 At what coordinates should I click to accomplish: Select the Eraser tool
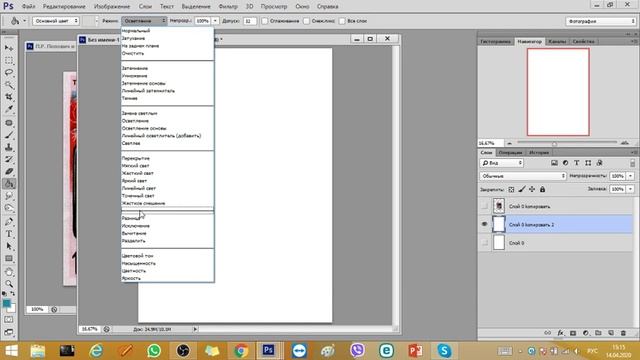[x=9, y=171]
